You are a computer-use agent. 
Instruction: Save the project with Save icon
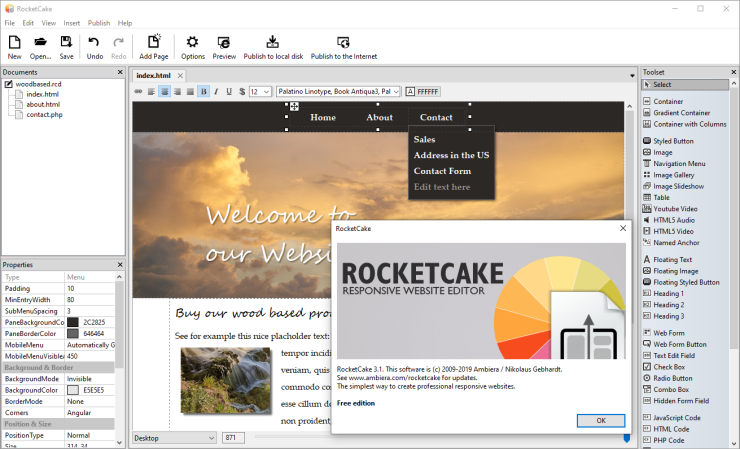tap(66, 47)
